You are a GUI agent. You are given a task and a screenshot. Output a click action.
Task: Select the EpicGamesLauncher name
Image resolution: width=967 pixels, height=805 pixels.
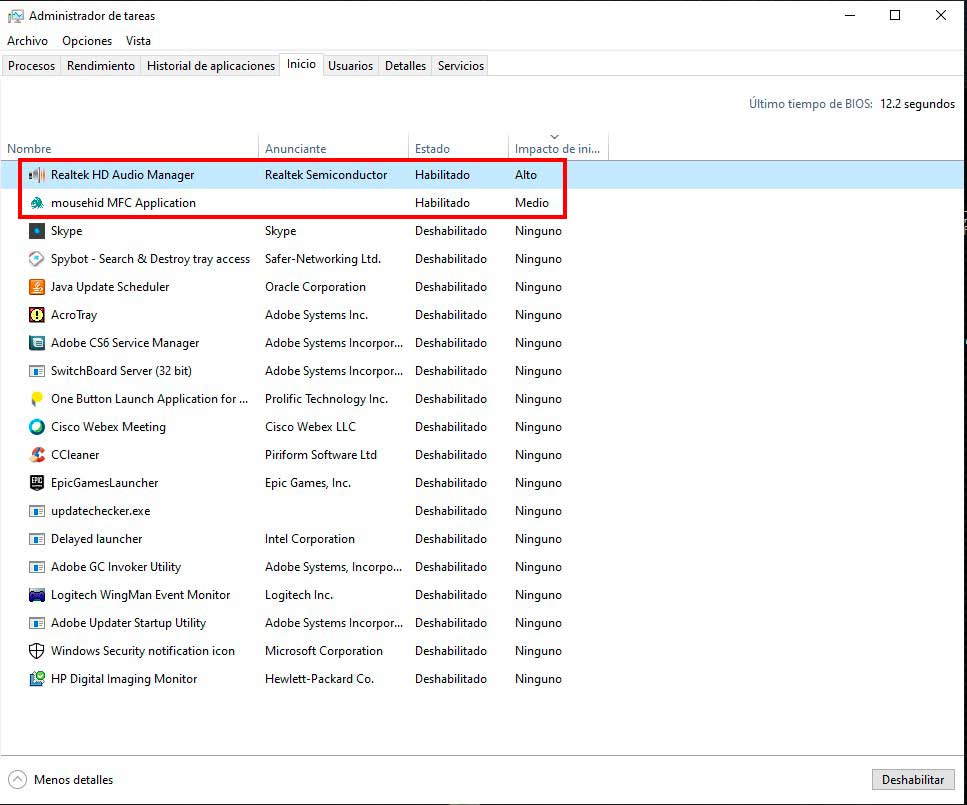pyautogui.click(x=105, y=483)
